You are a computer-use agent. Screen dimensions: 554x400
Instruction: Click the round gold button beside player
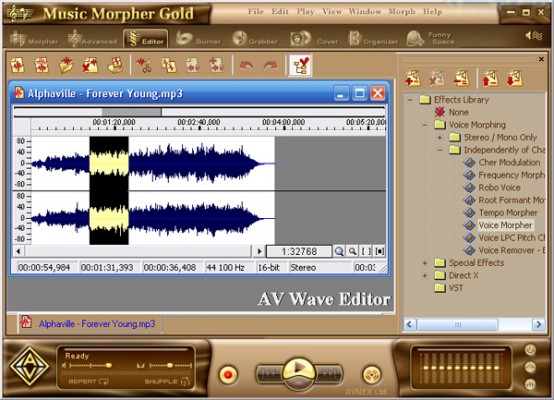pyautogui.click(x=372, y=375)
